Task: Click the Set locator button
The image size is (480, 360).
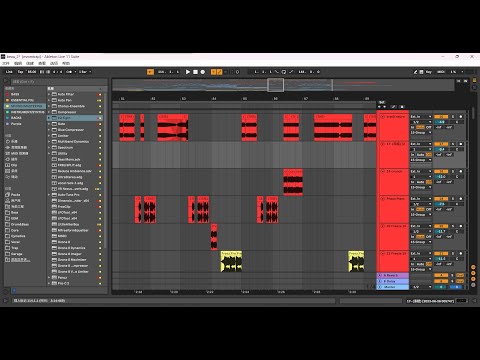Action: pyautogui.click(x=382, y=102)
